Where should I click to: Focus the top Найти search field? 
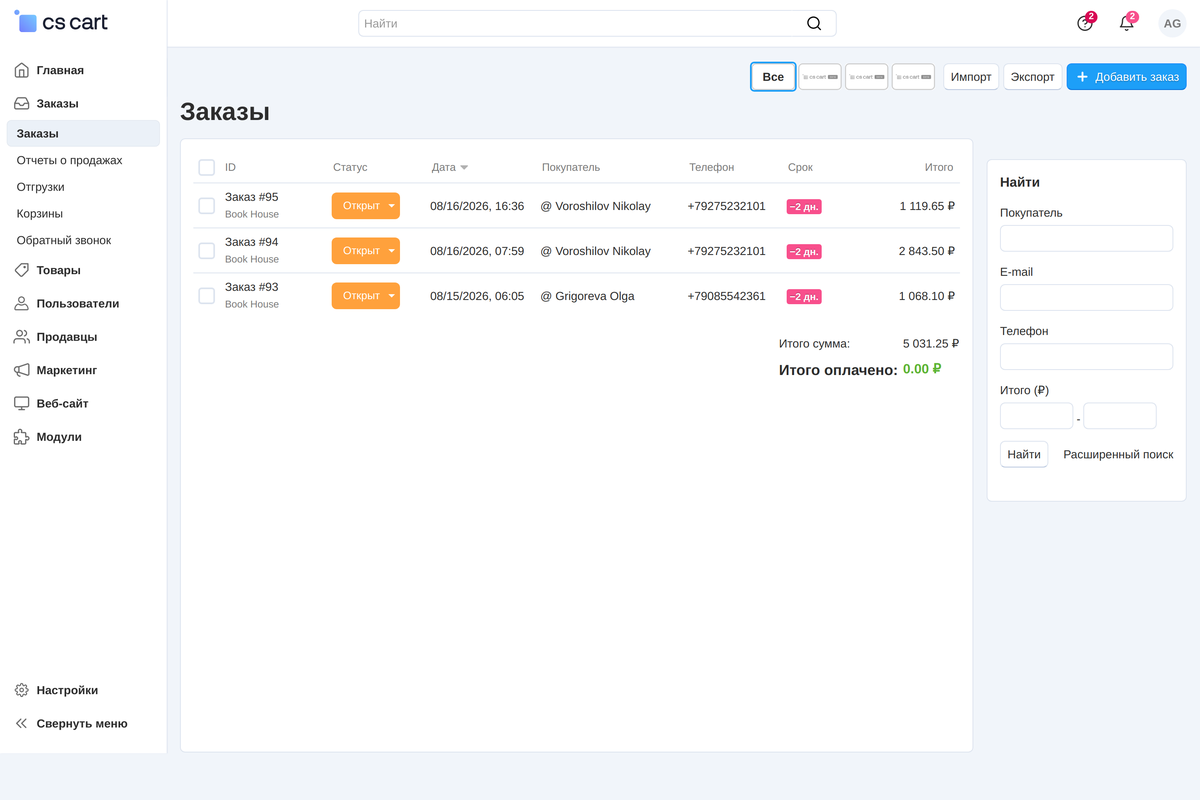[x=597, y=23]
